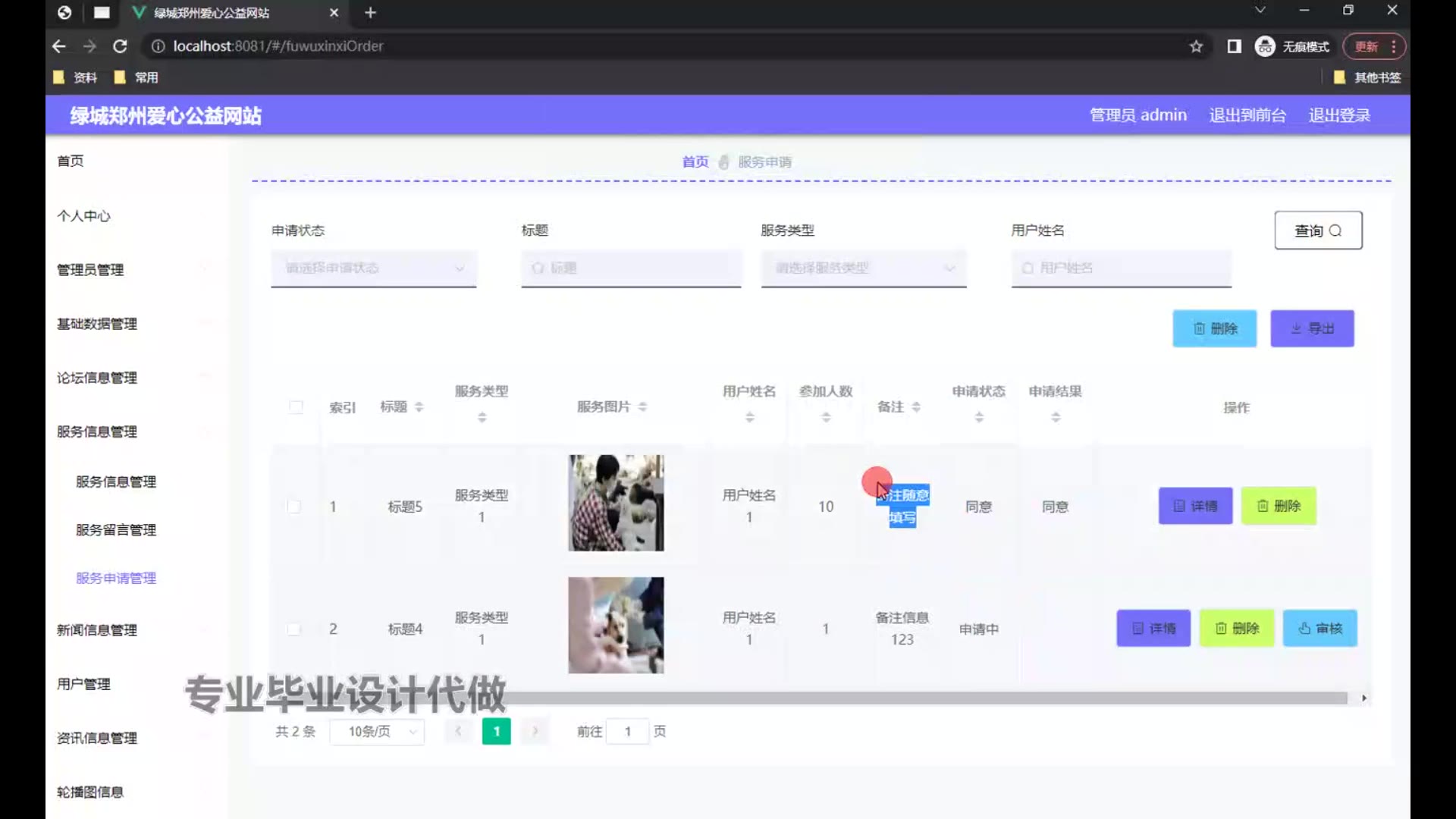Check the row 2 标题4 checkbox
This screenshot has height=819, width=1456.
click(294, 629)
